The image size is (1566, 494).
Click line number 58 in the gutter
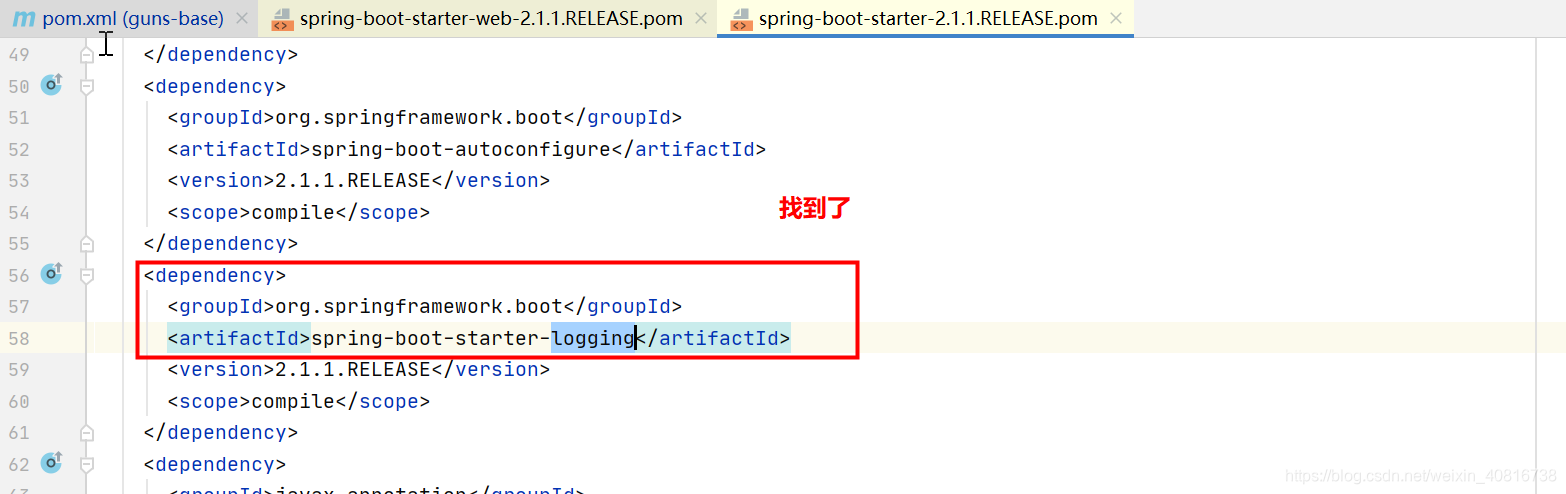[18, 338]
